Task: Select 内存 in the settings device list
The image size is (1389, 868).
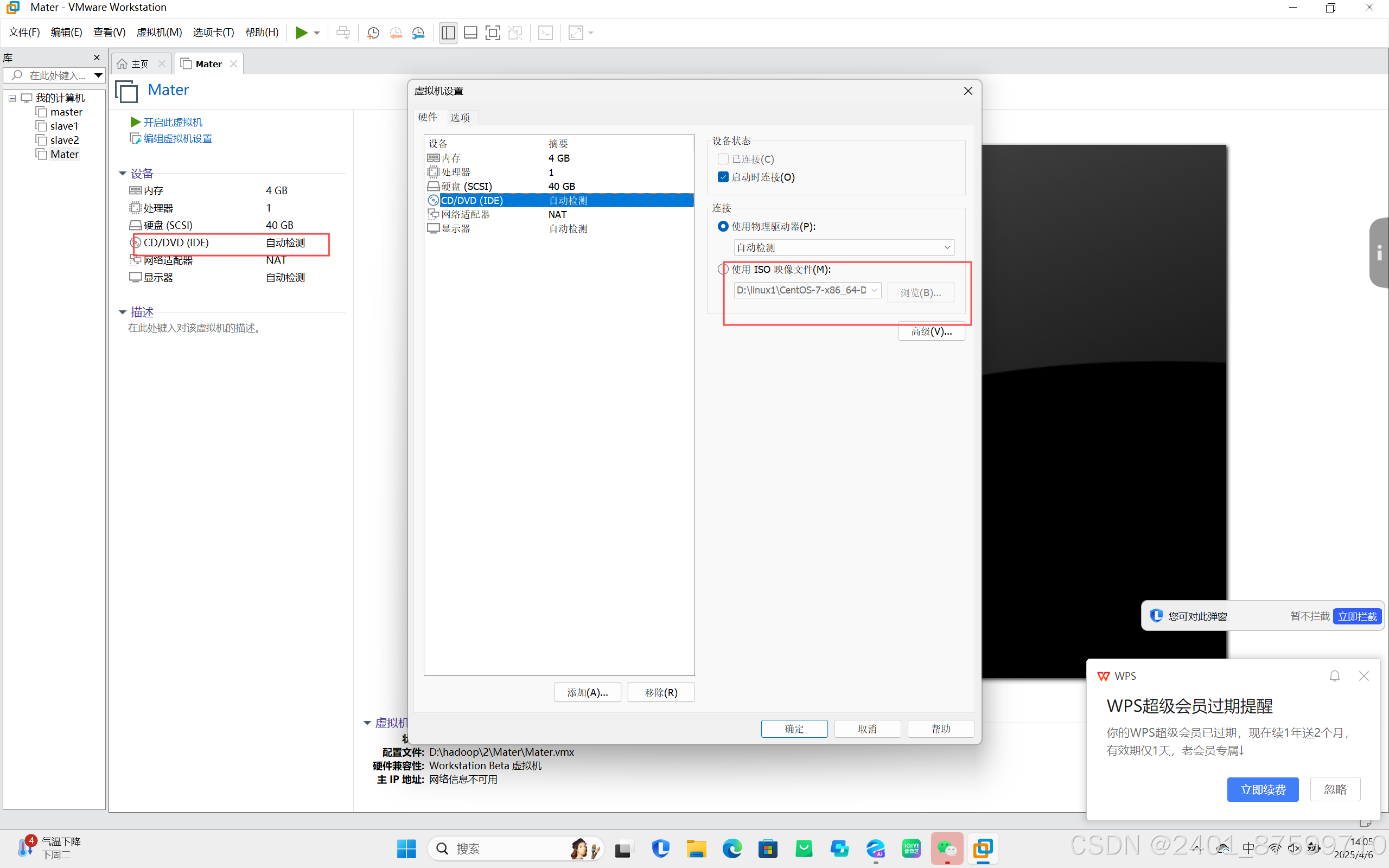Action: coord(559,158)
